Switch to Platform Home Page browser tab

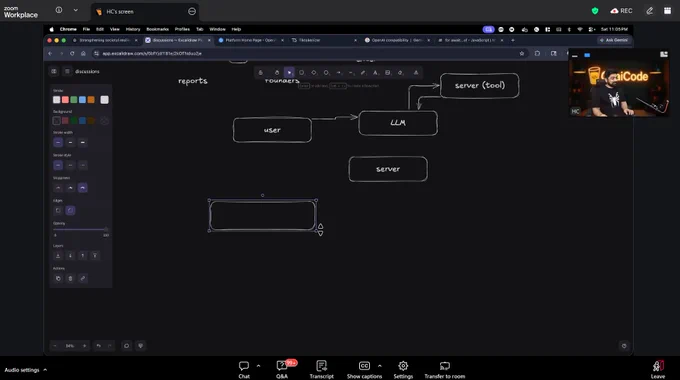pyautogui.click(x=251, y=40)
